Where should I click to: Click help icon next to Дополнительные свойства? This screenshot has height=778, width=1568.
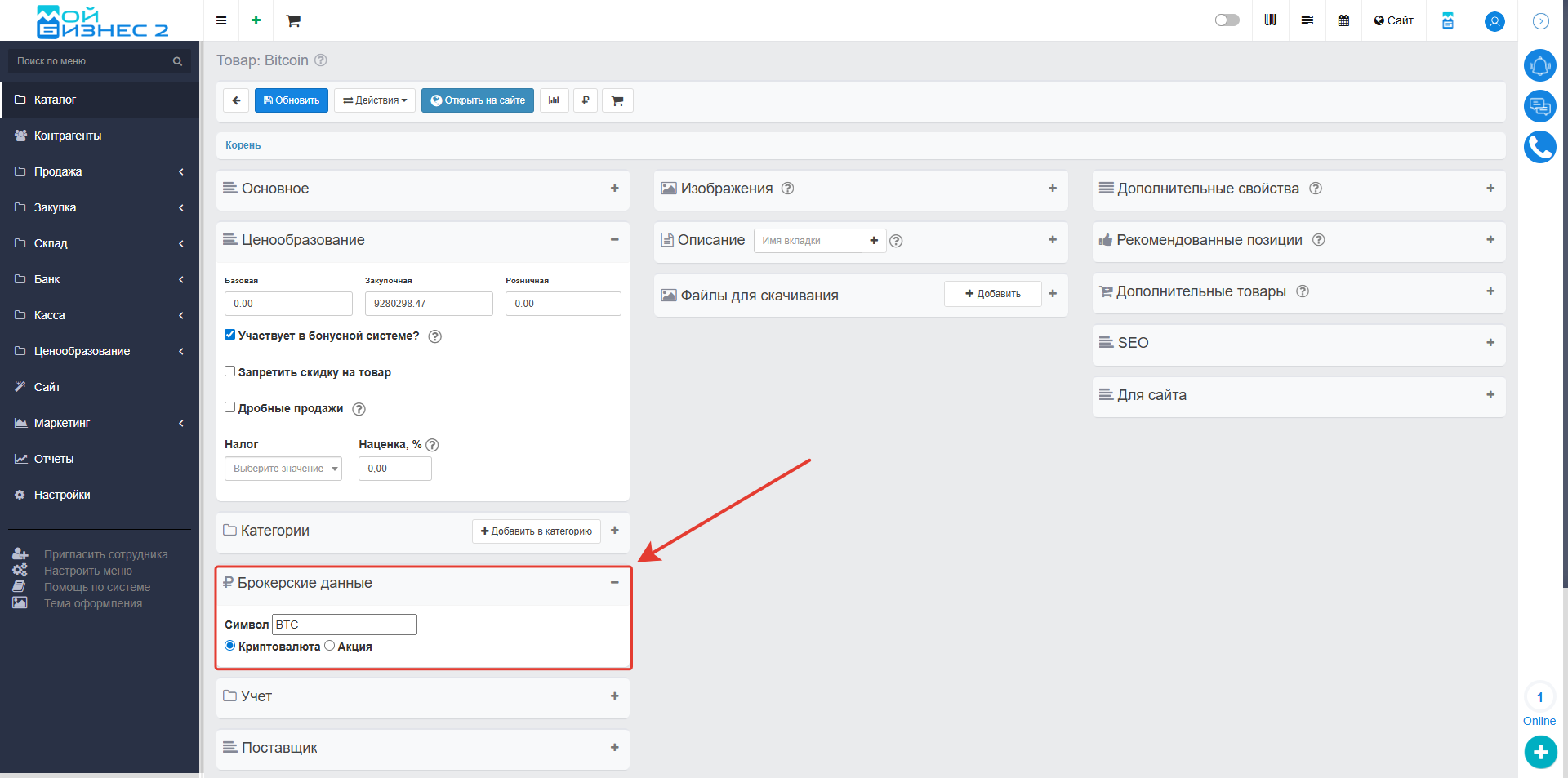coord(1316,188)
